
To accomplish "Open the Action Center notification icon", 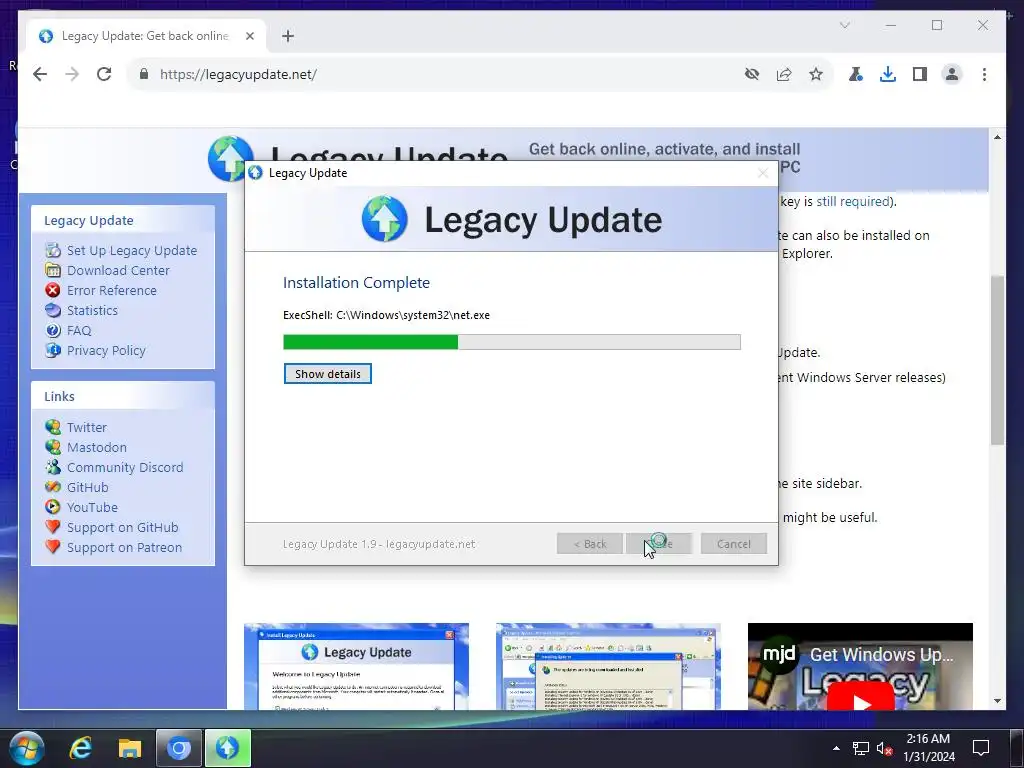I will [x=980, y=748].
